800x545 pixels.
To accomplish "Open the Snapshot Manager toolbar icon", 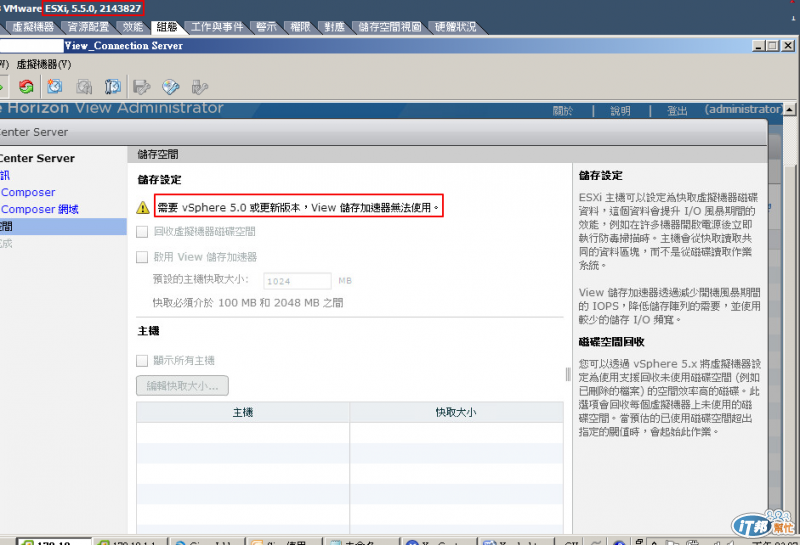I will click(112, 87).
